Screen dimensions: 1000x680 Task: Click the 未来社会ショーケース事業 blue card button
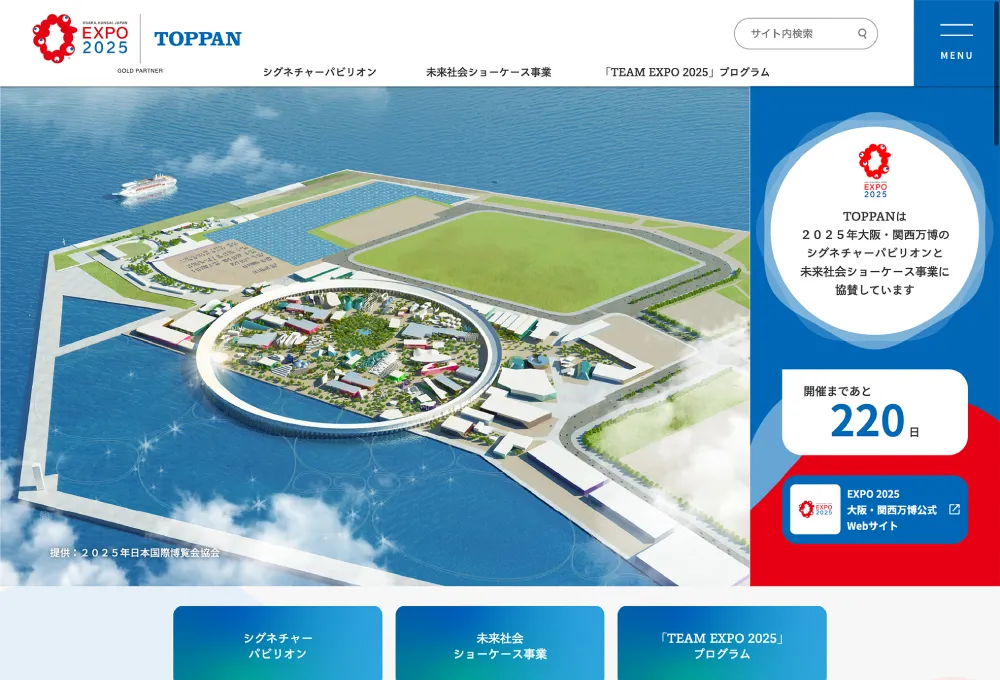(x=500, y=643)
